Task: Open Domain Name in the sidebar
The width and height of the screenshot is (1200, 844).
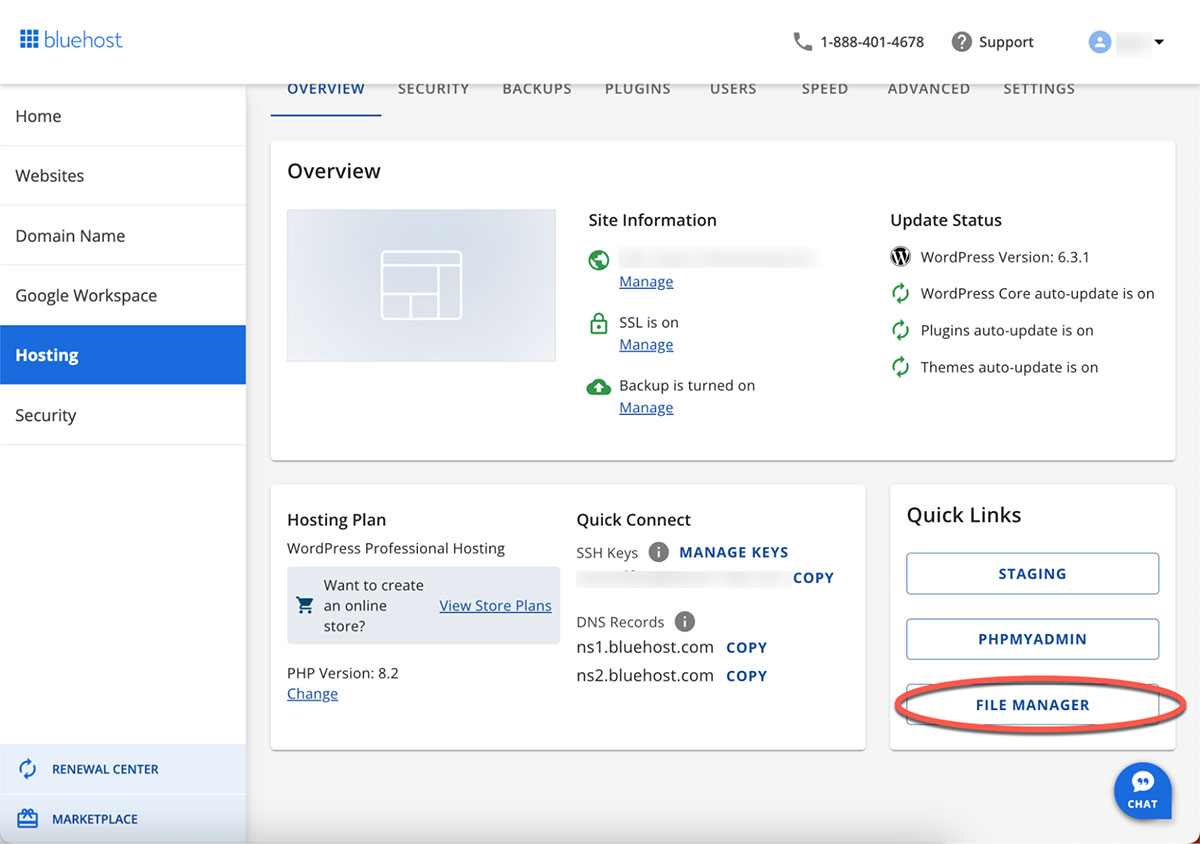Action: 123,236
